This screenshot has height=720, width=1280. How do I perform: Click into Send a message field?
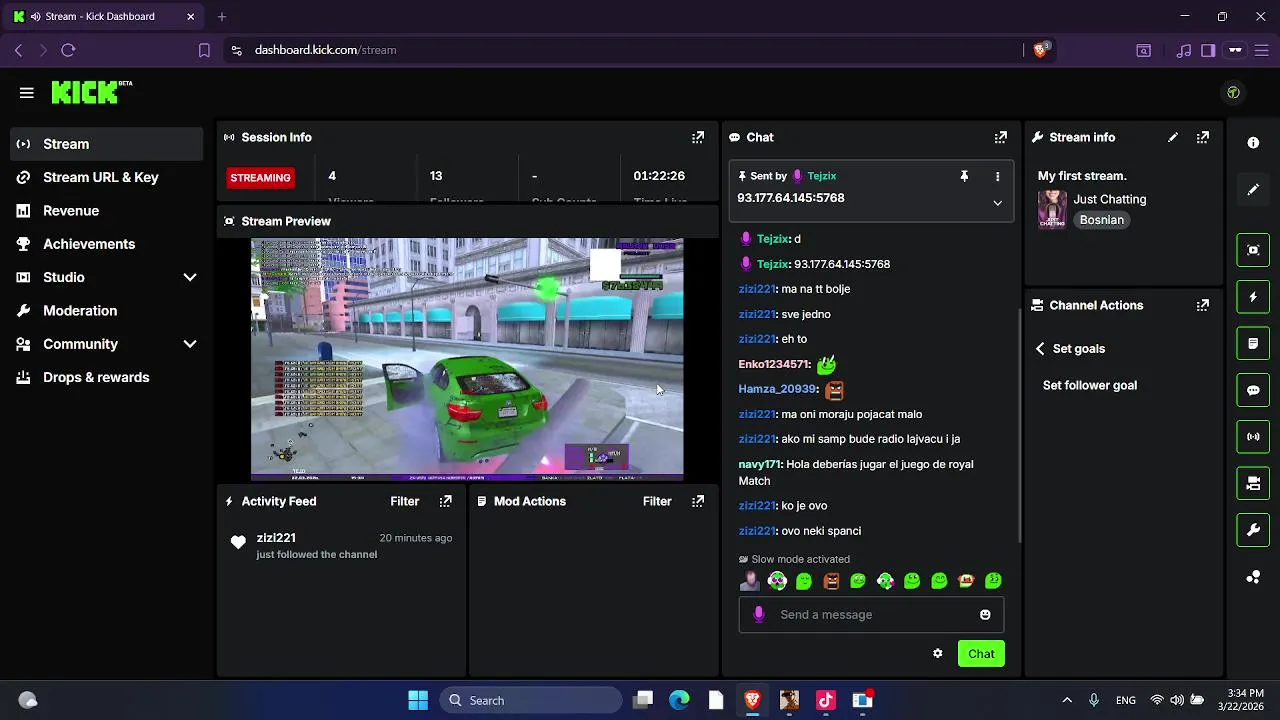click(x=870, y=614)
